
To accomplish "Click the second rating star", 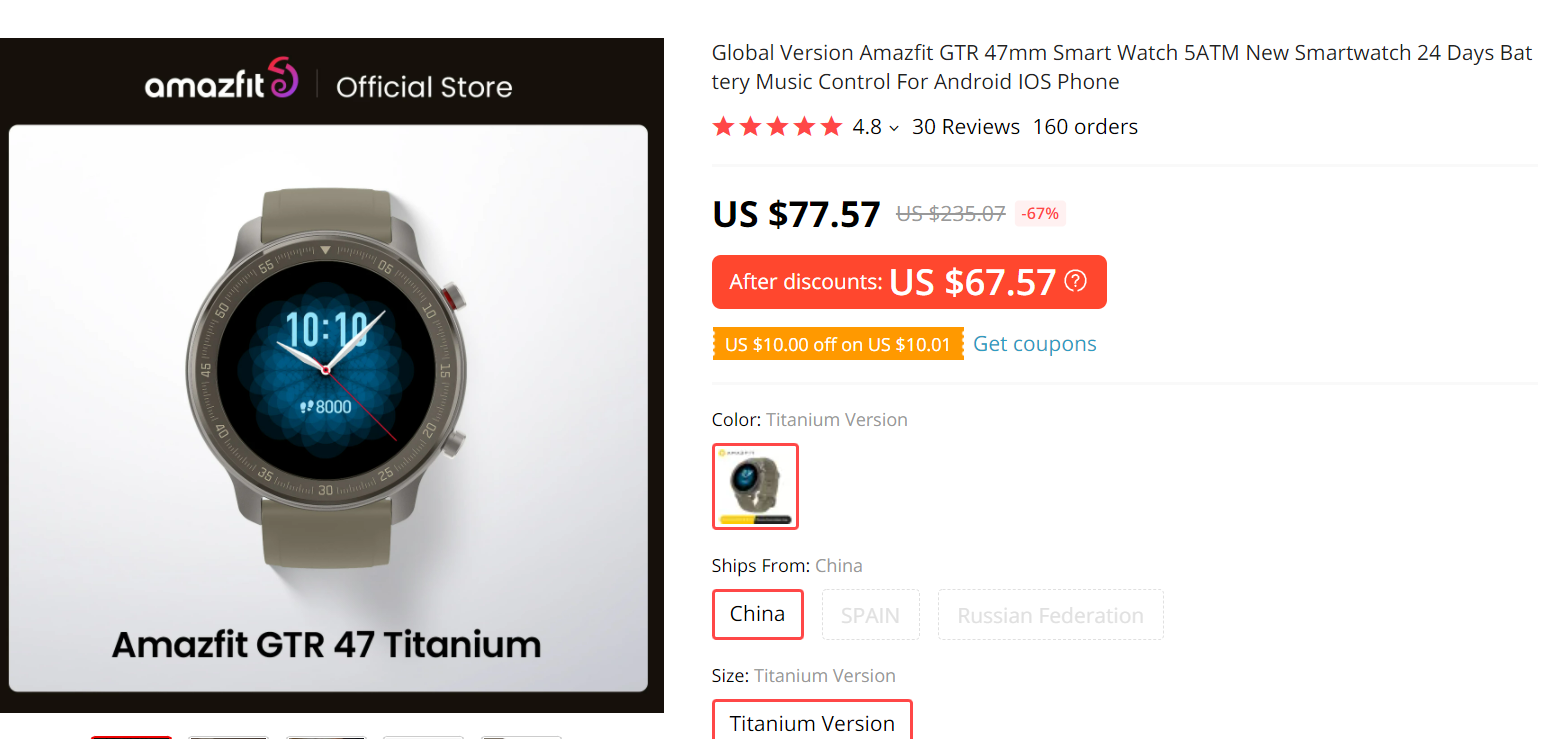I will tap(750, 126).
